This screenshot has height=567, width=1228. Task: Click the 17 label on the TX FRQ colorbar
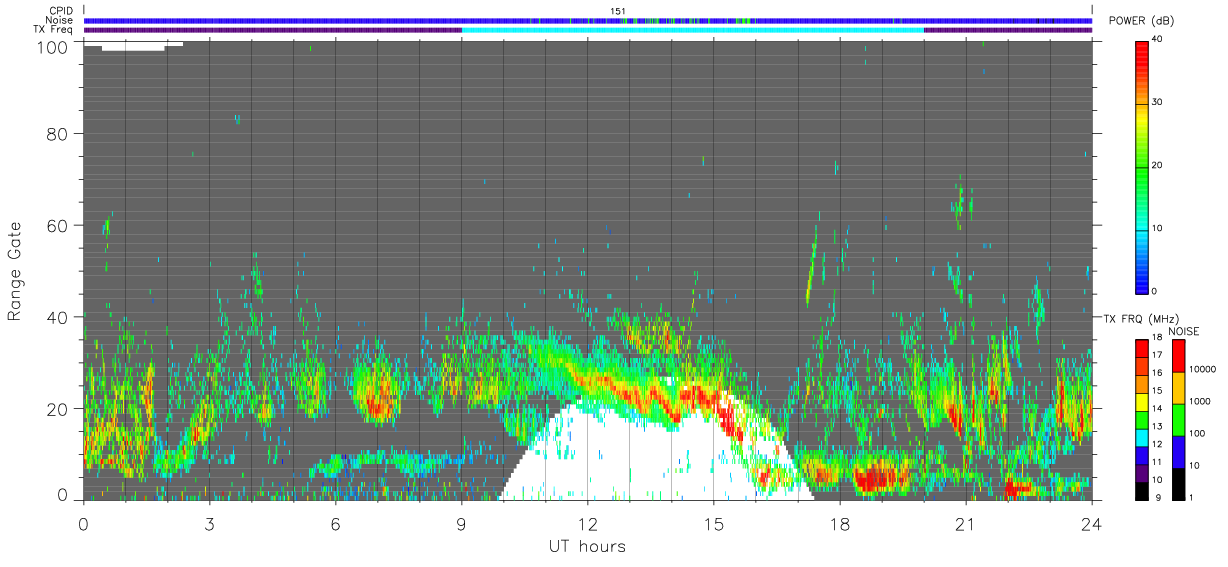pos(1156,355)
